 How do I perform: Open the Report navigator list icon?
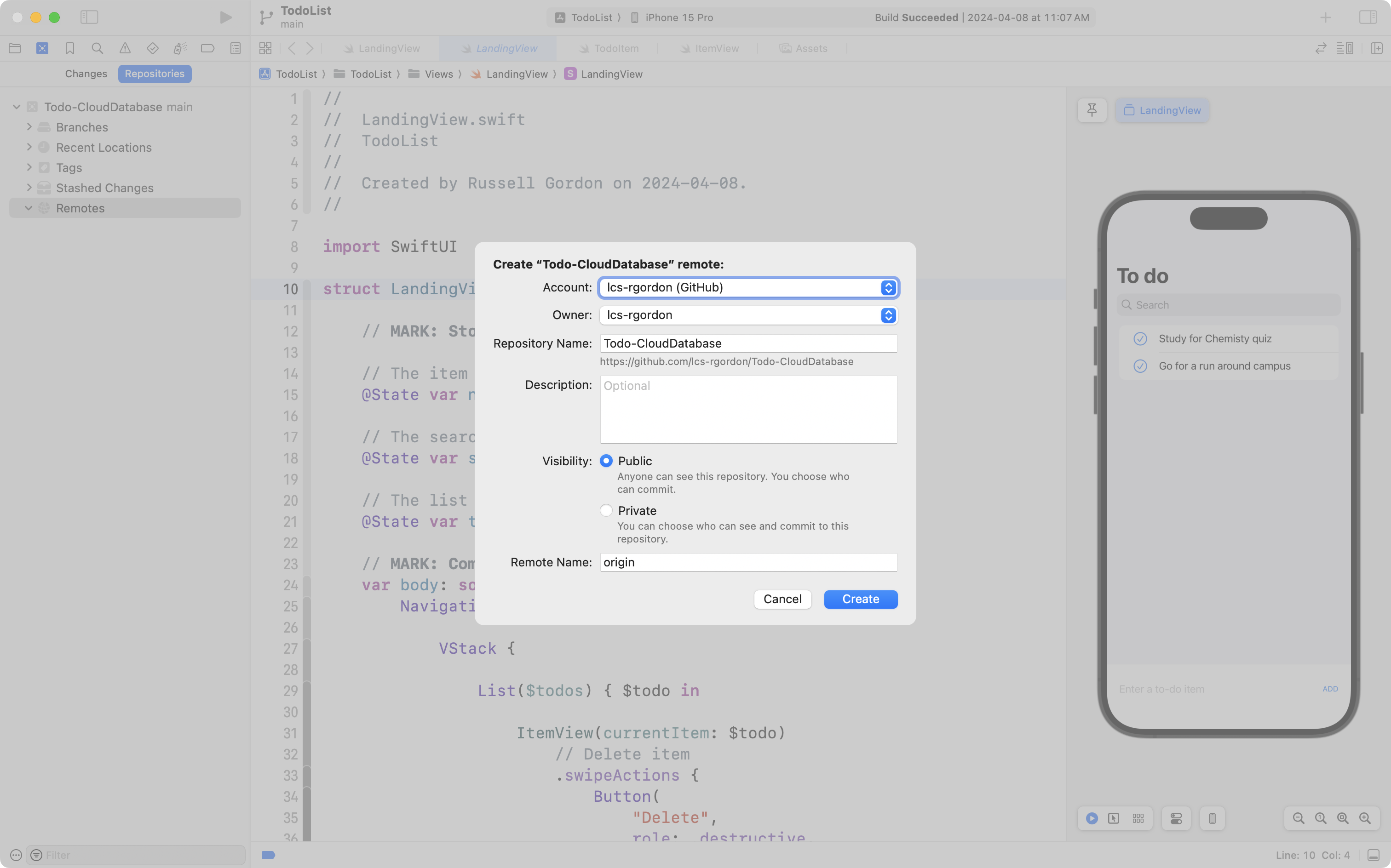point(236,48)
